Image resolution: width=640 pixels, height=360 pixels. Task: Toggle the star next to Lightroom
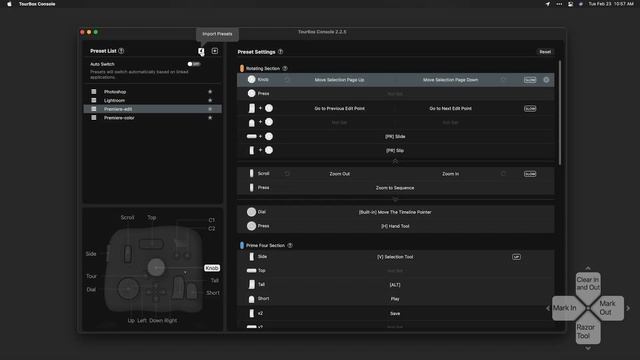coord(210,100)
